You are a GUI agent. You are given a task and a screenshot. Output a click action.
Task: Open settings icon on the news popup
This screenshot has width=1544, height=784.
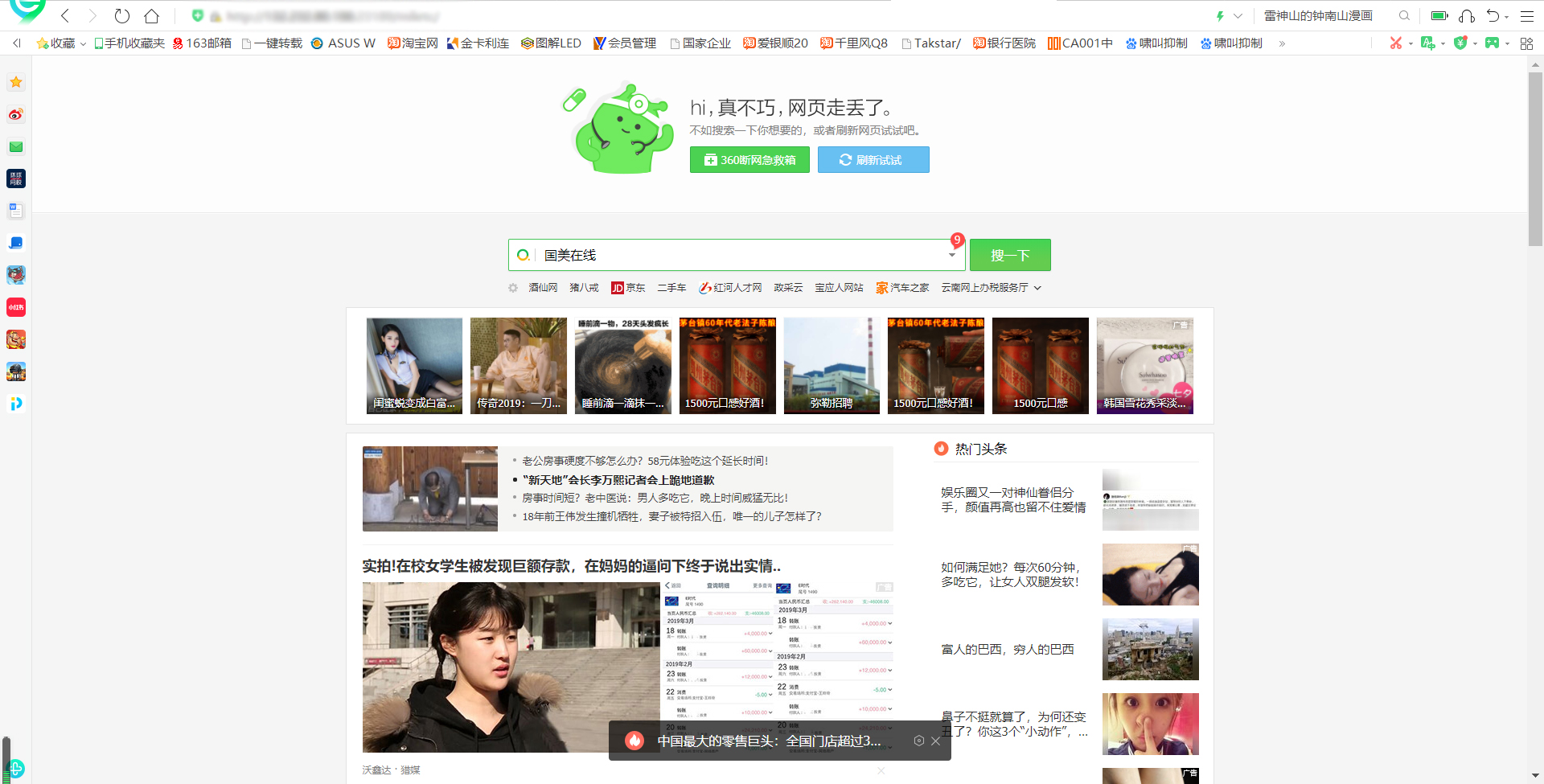pos(918,741)
